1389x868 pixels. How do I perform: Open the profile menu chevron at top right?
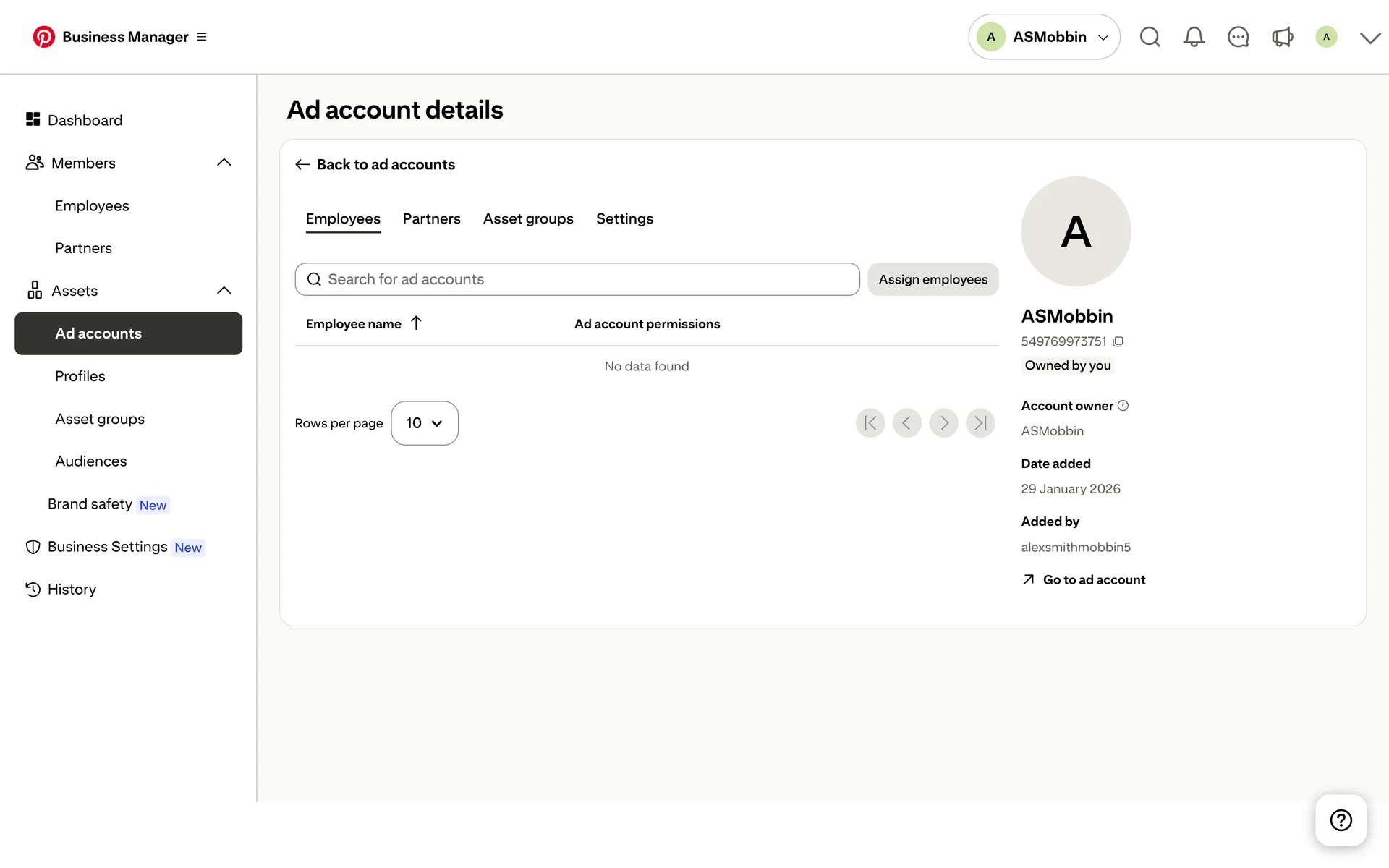coord(1369,38)
